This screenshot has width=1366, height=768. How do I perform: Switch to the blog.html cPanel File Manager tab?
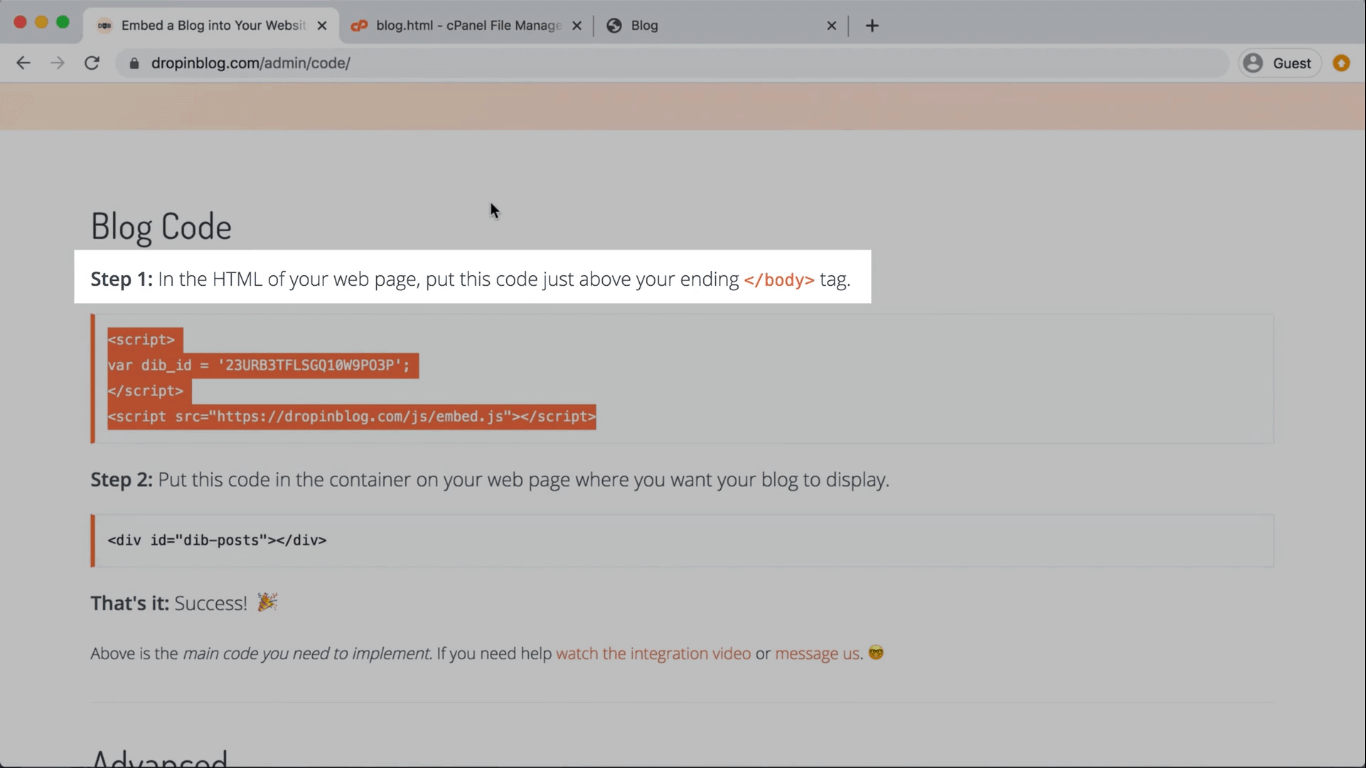(x=466, y=26)
